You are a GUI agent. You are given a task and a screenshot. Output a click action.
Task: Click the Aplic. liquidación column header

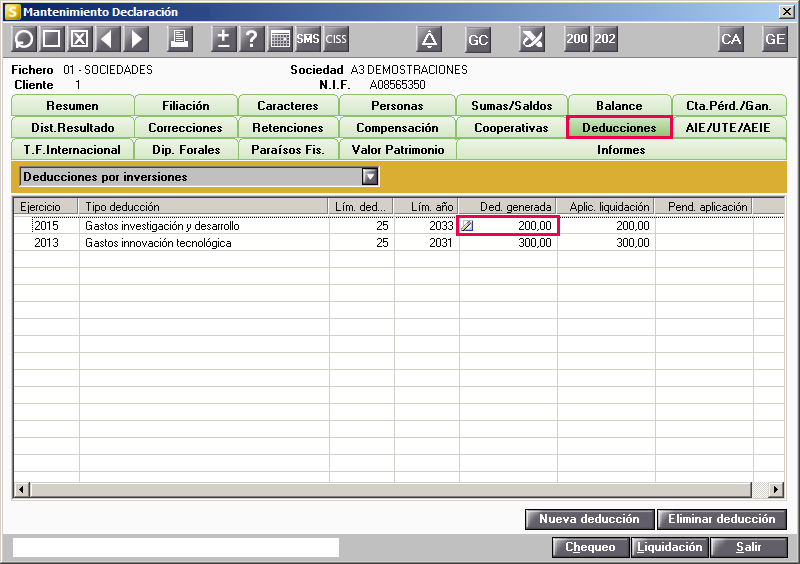pyautogui.click(x=605, y=207)
